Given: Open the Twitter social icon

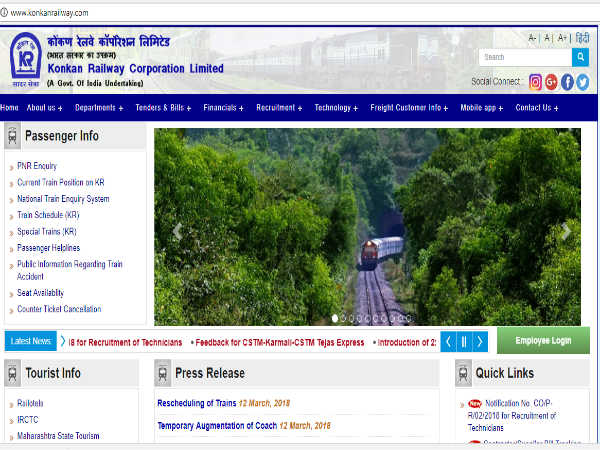Looking at the screenshot, I should pyautogui.click(x=582, y=82).
